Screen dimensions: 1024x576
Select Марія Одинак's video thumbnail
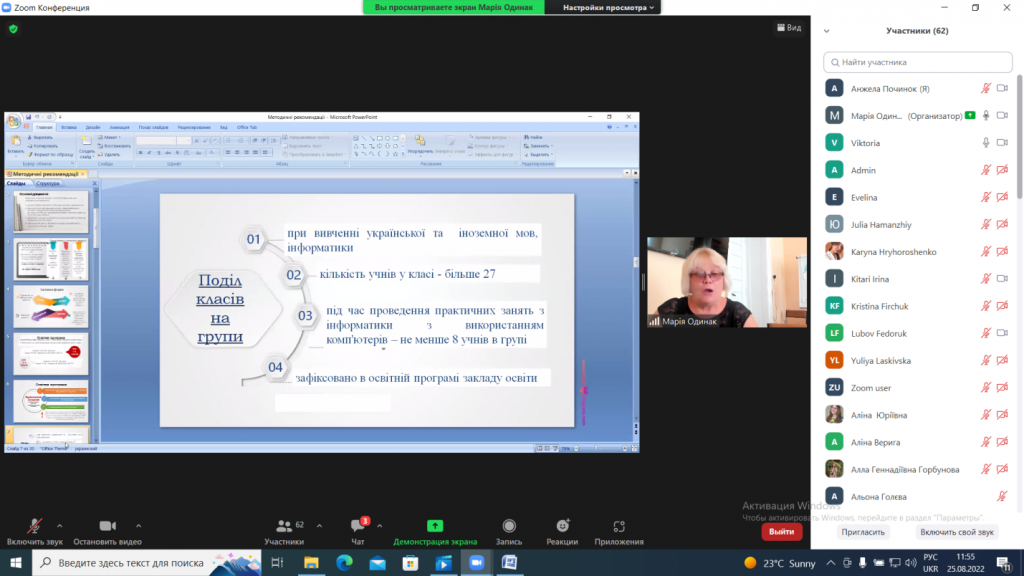click(727, 282)
